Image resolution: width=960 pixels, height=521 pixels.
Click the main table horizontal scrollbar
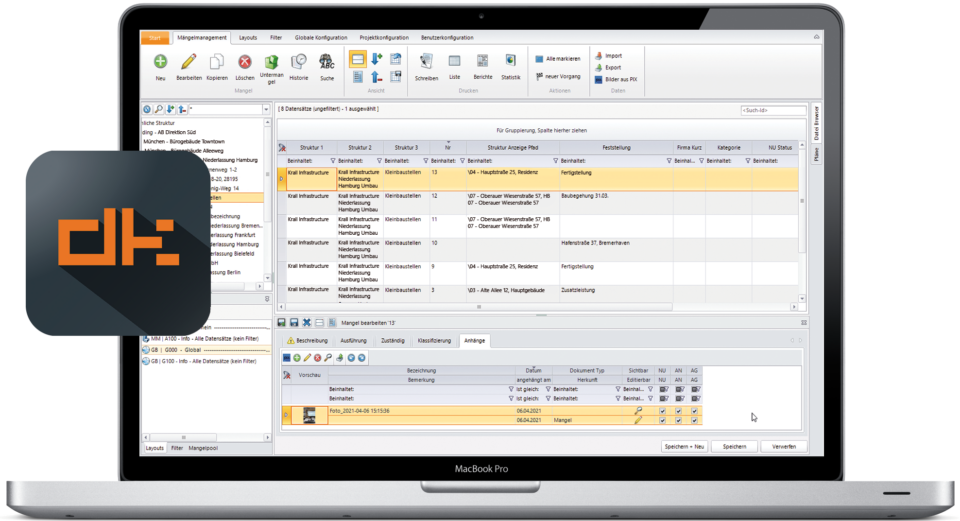click(x=479, y=307)
